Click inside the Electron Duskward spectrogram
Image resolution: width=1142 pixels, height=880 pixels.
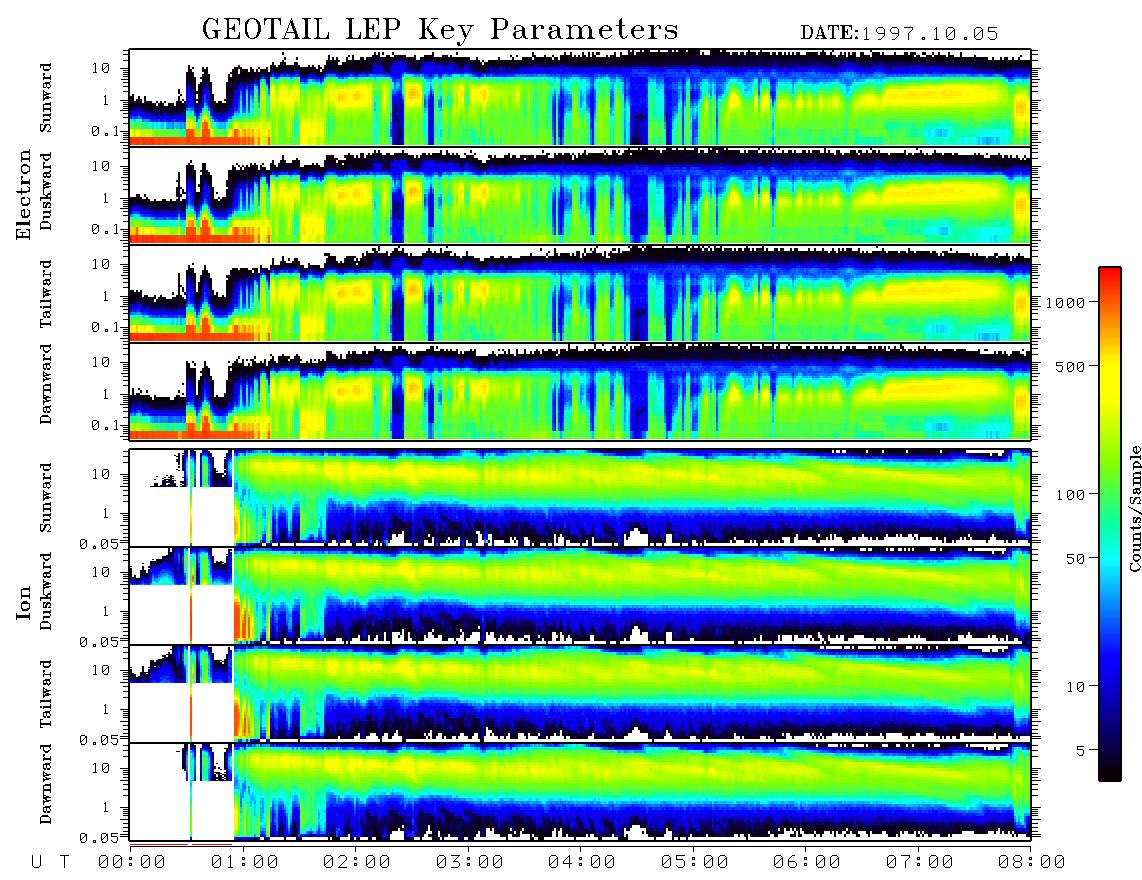click(580, 195)
